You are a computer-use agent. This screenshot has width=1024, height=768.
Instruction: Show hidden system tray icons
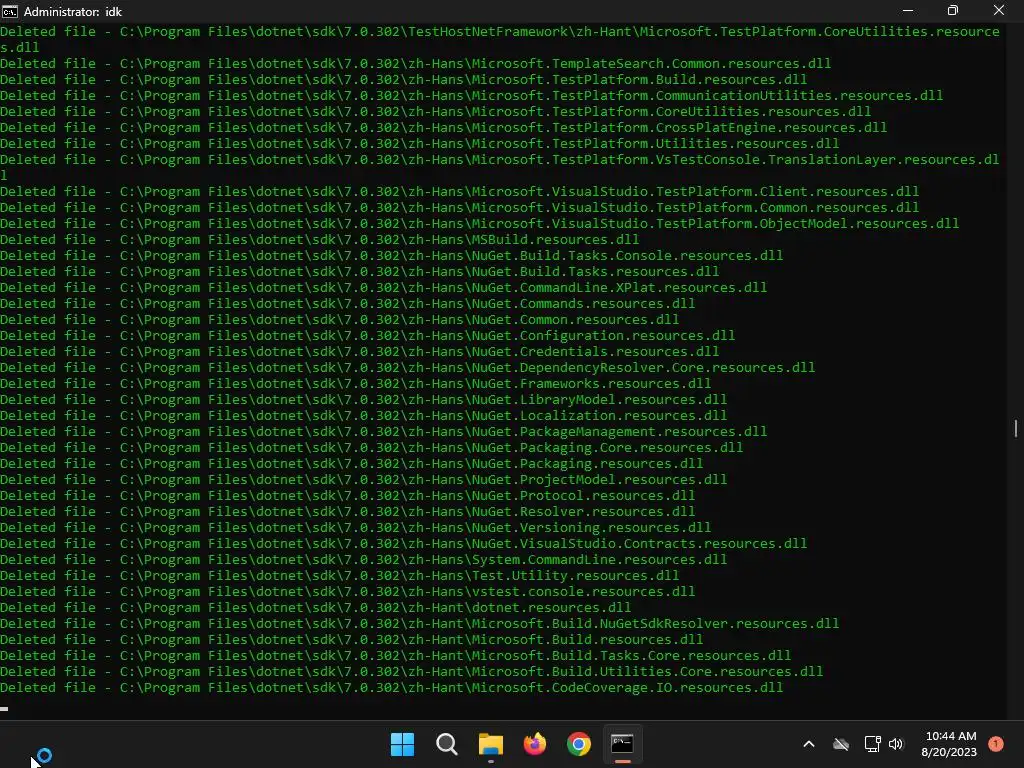coord(808,744)
